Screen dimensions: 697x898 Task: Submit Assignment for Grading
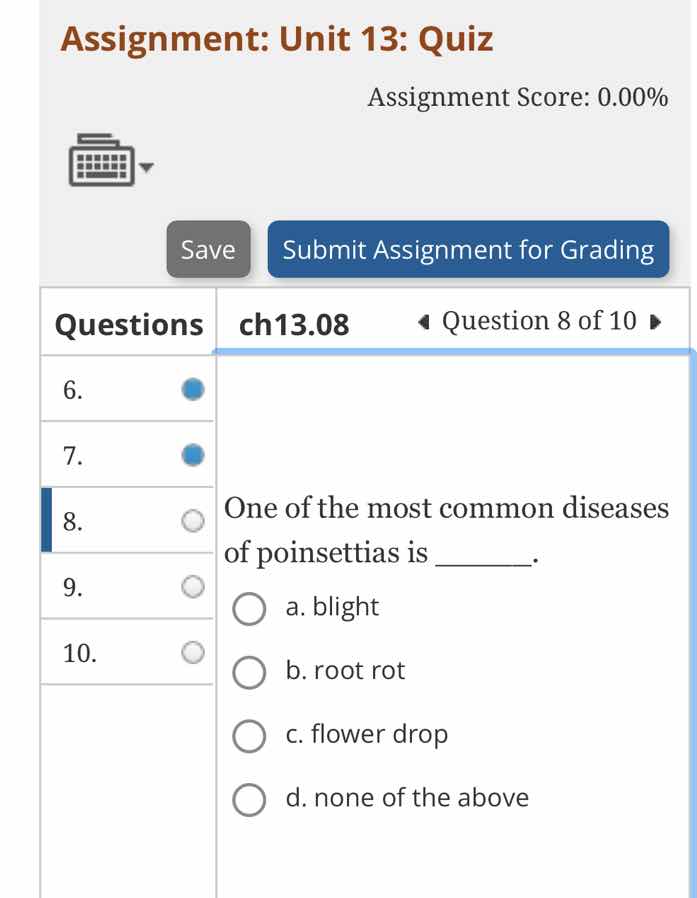[468, 249]
